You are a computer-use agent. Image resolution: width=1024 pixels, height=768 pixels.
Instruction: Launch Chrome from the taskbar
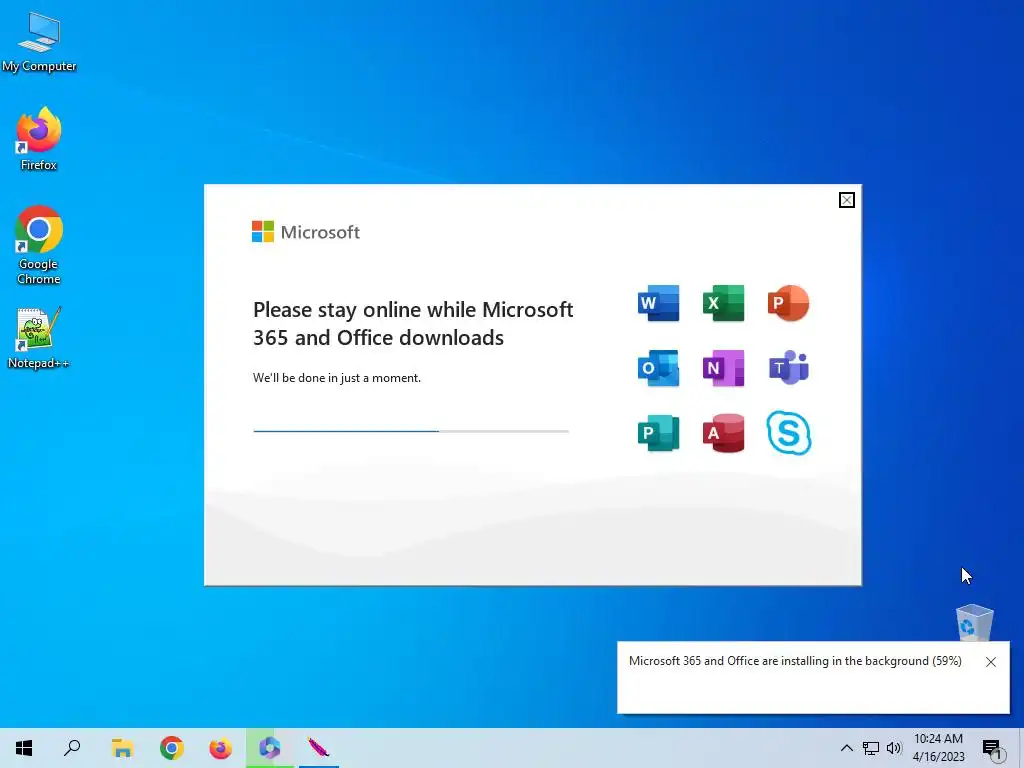(x=172, y=748)
